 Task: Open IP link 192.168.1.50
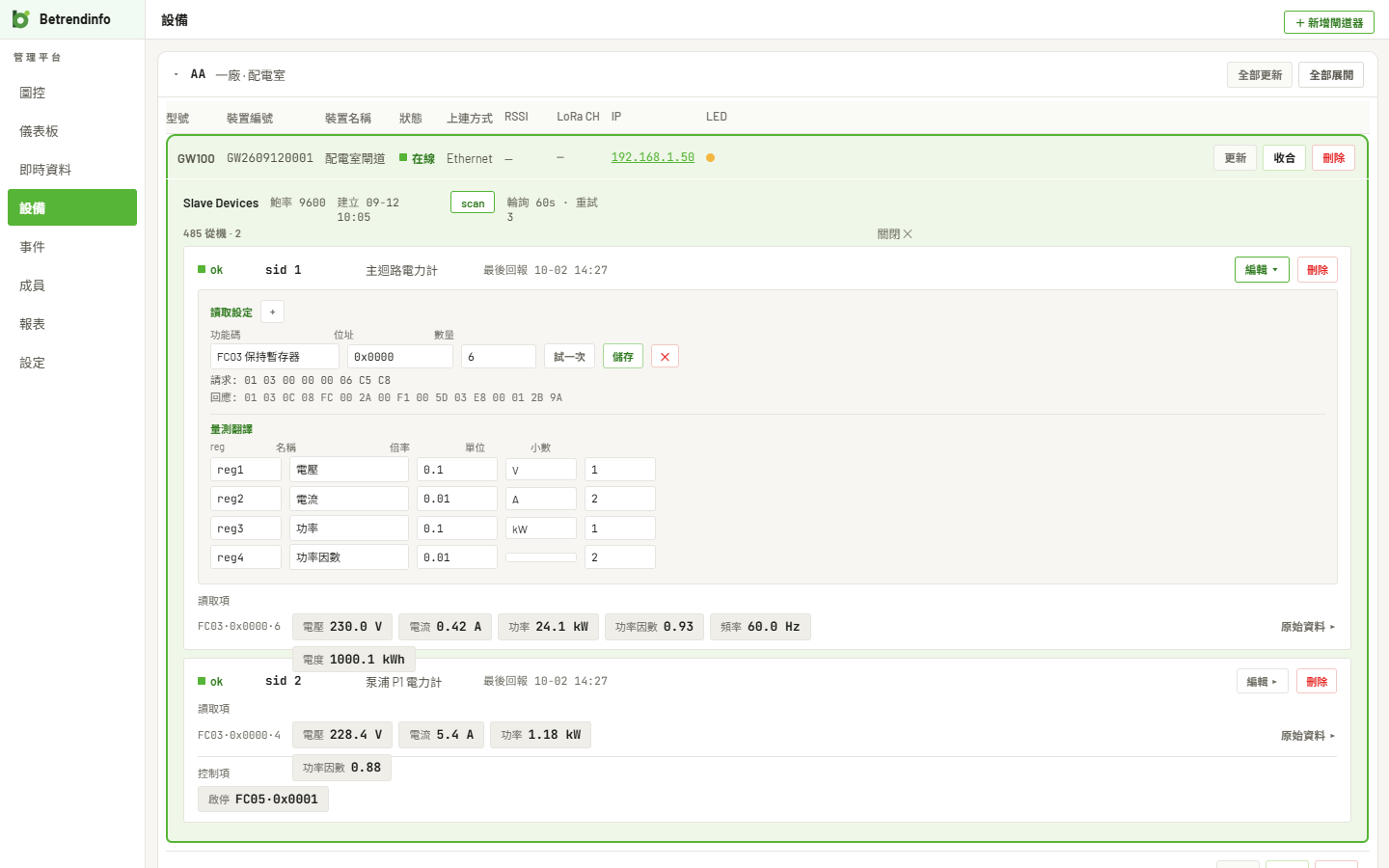(x=653, y=157)
